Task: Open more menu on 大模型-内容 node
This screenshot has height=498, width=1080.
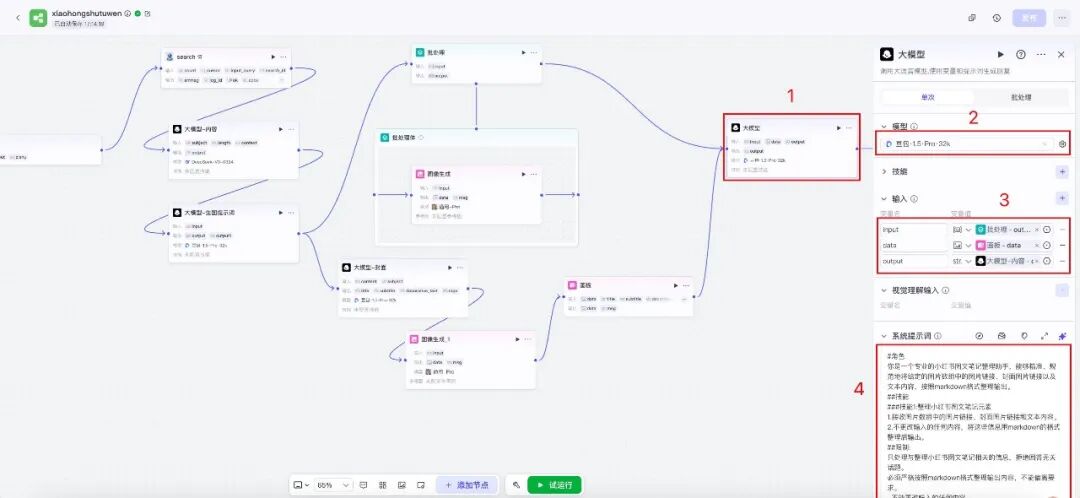Action: pos(291,129)
